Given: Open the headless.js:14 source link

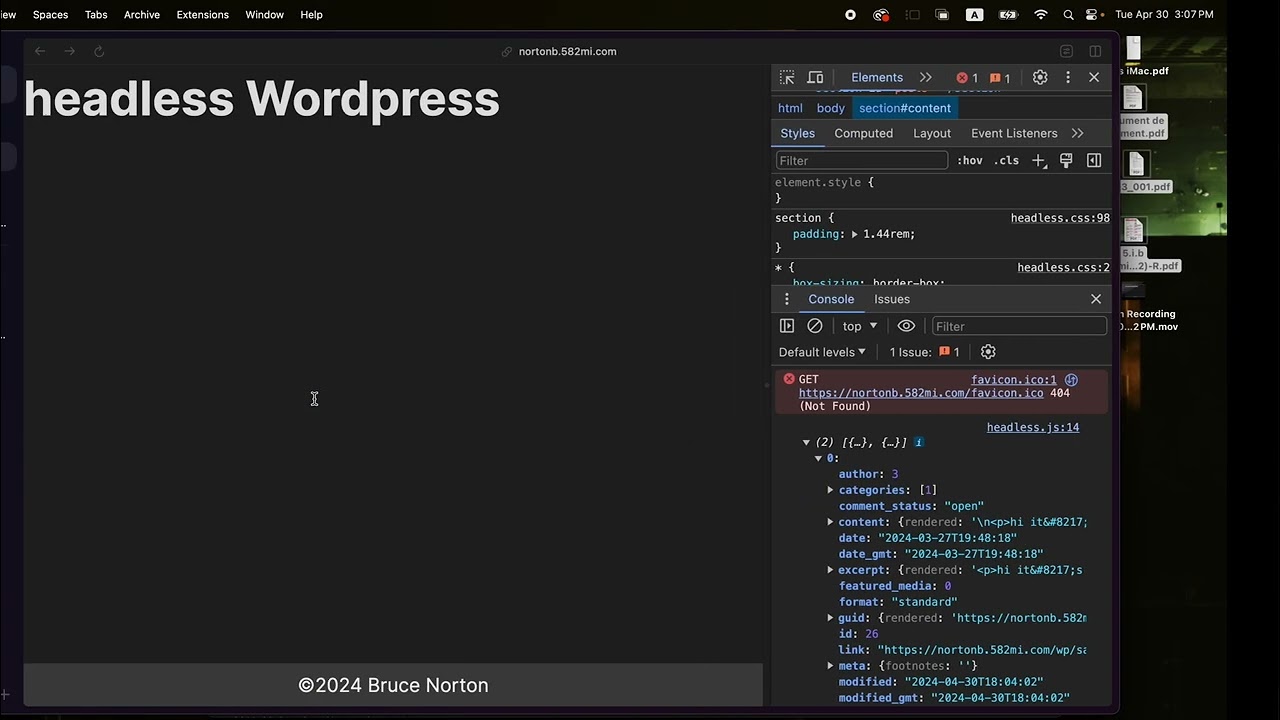Looking at the screenshot, I should (x=1033, y=428).
